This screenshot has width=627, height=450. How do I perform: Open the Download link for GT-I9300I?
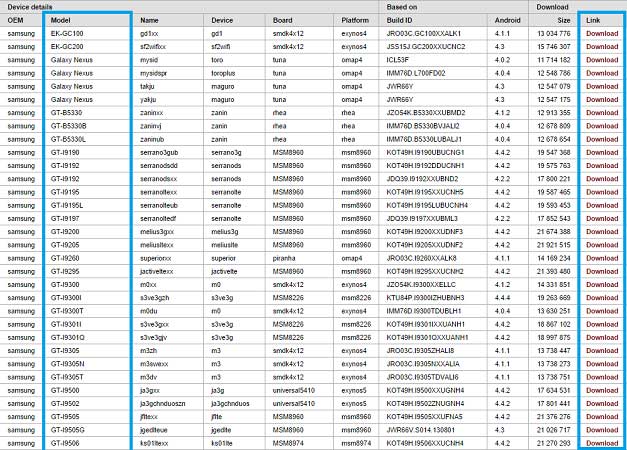(x=602, y=298)
